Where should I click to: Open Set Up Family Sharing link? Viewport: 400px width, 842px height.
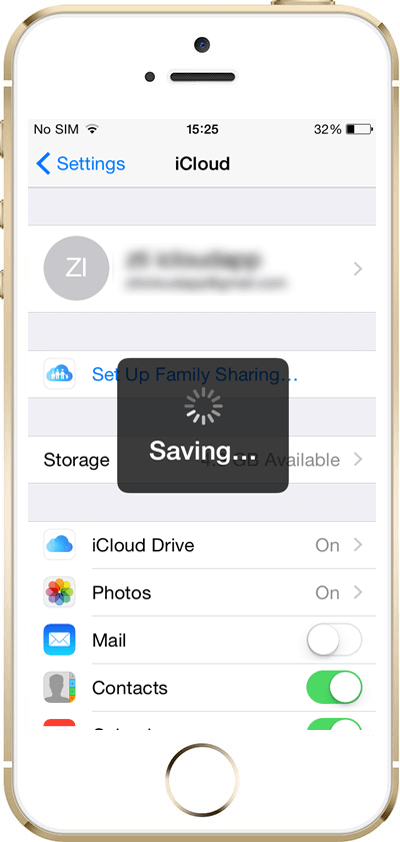pos(194,374)
